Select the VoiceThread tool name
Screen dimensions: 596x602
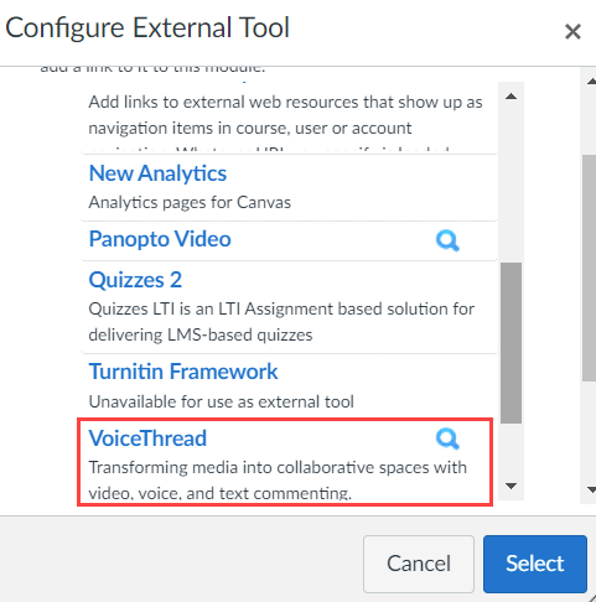[x=147, y=438]
